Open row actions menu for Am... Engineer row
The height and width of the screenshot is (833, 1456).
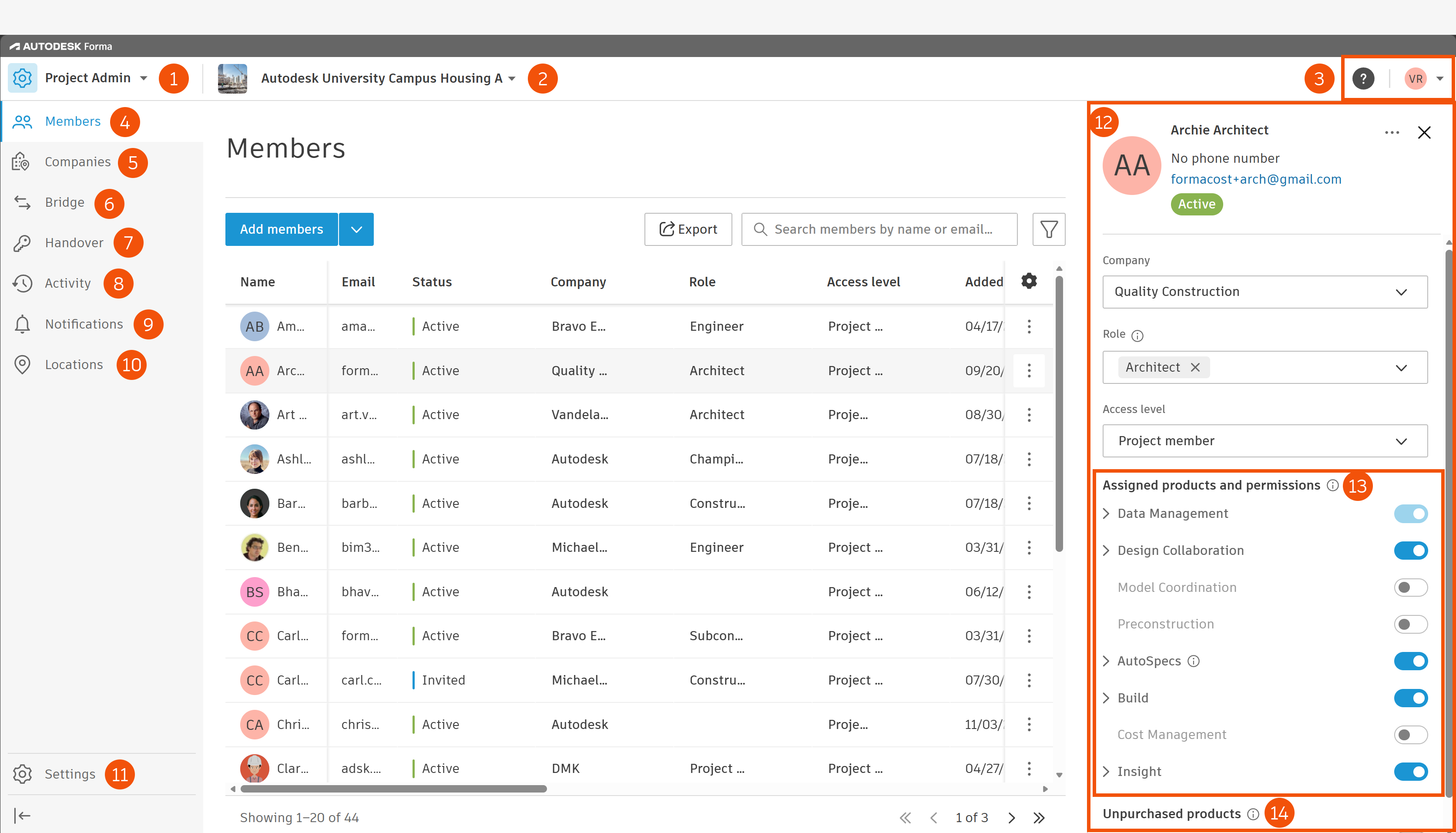1029,326
